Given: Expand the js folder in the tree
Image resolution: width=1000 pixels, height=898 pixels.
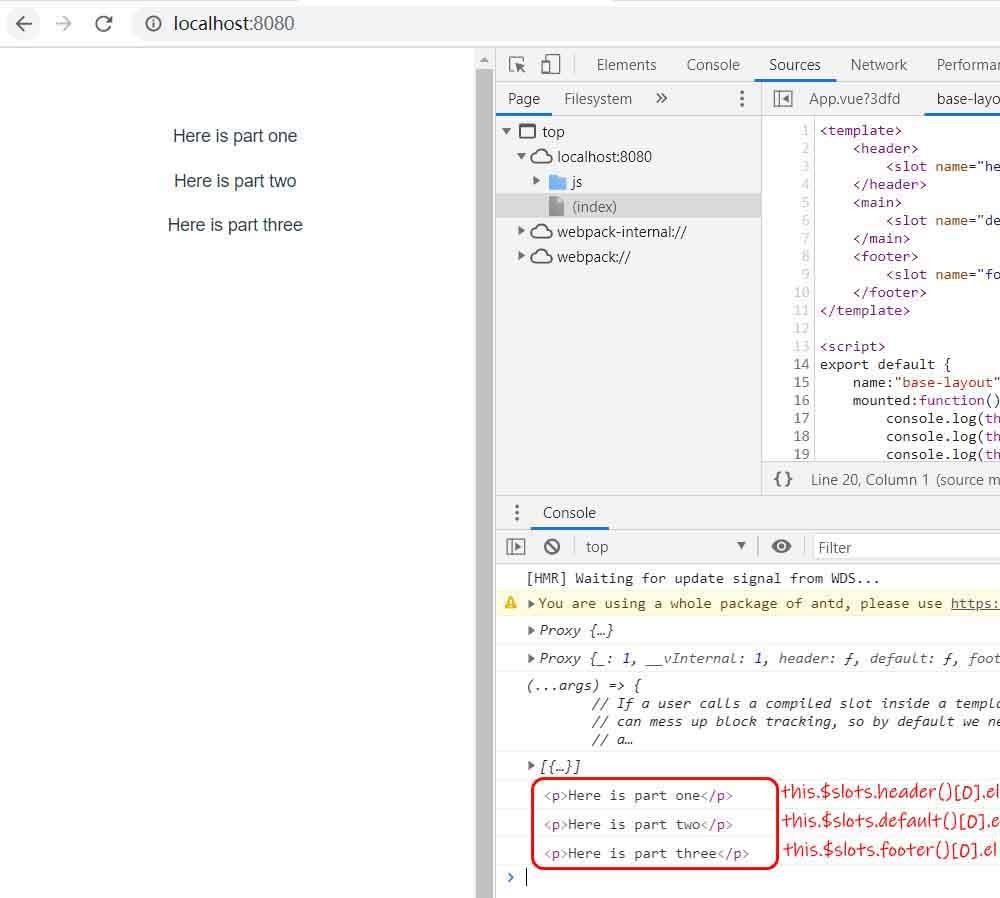Looking at the screenshot, I should 537,181.
